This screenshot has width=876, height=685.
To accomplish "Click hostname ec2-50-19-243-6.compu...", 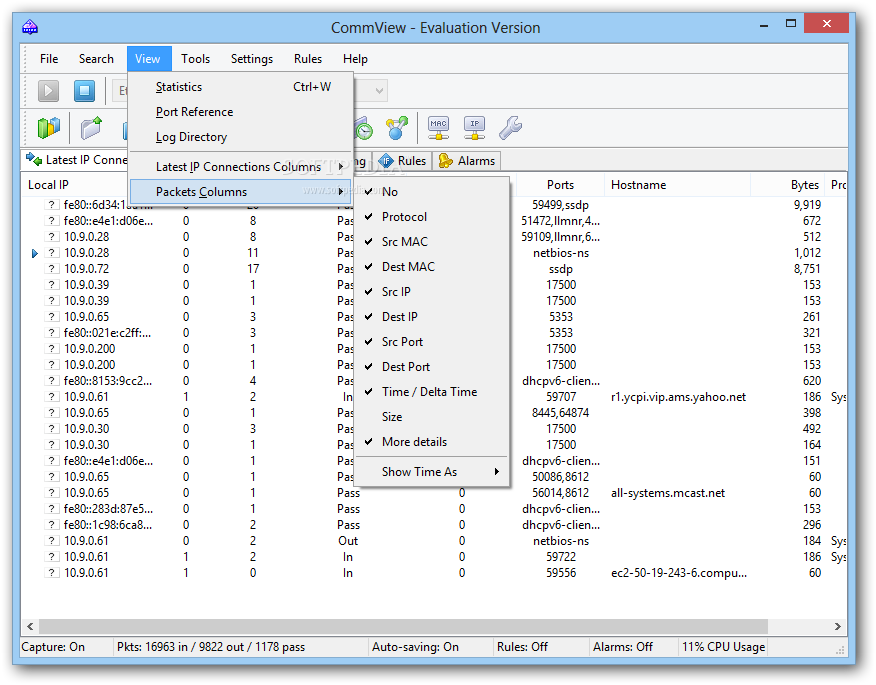I will point(679,573).
